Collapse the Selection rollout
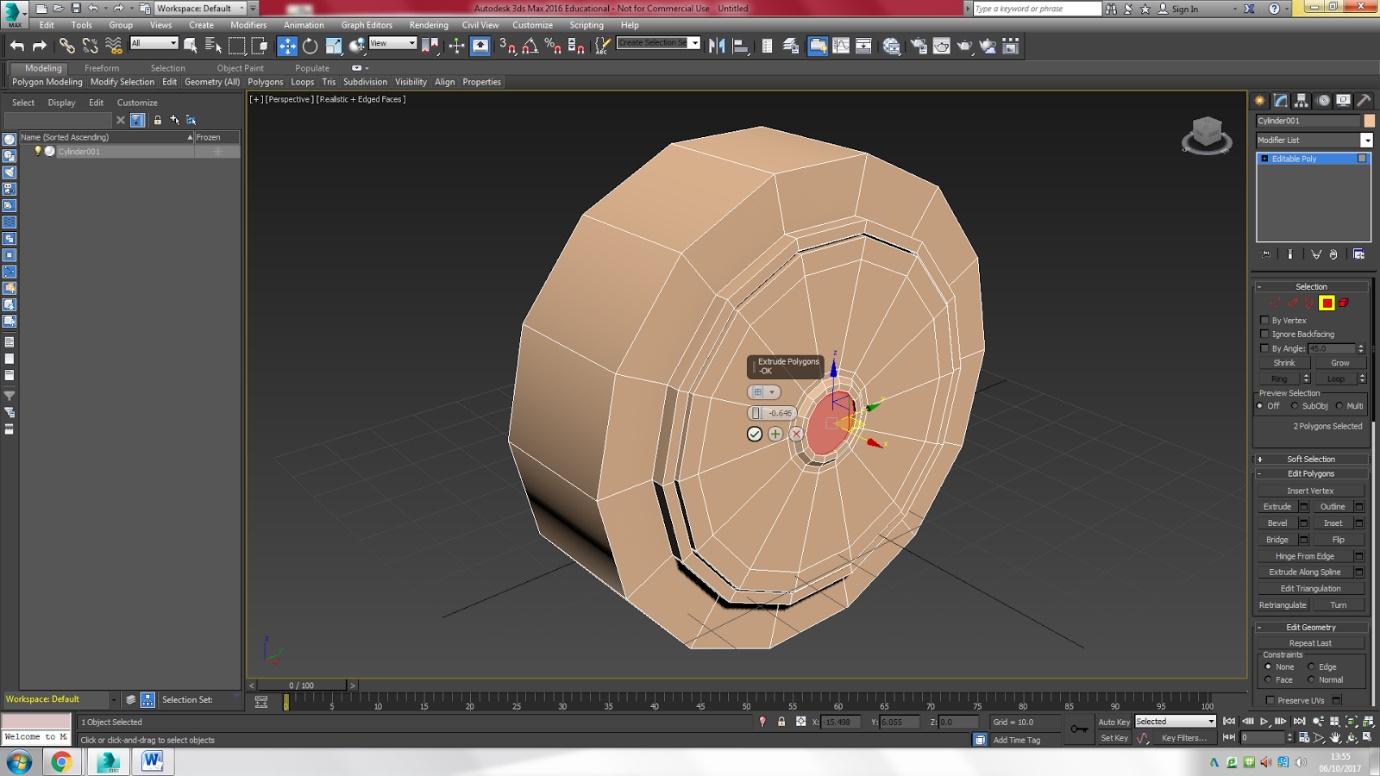Image resolution: width=1380 pixels, height=776 pixels. point(1311,286)
